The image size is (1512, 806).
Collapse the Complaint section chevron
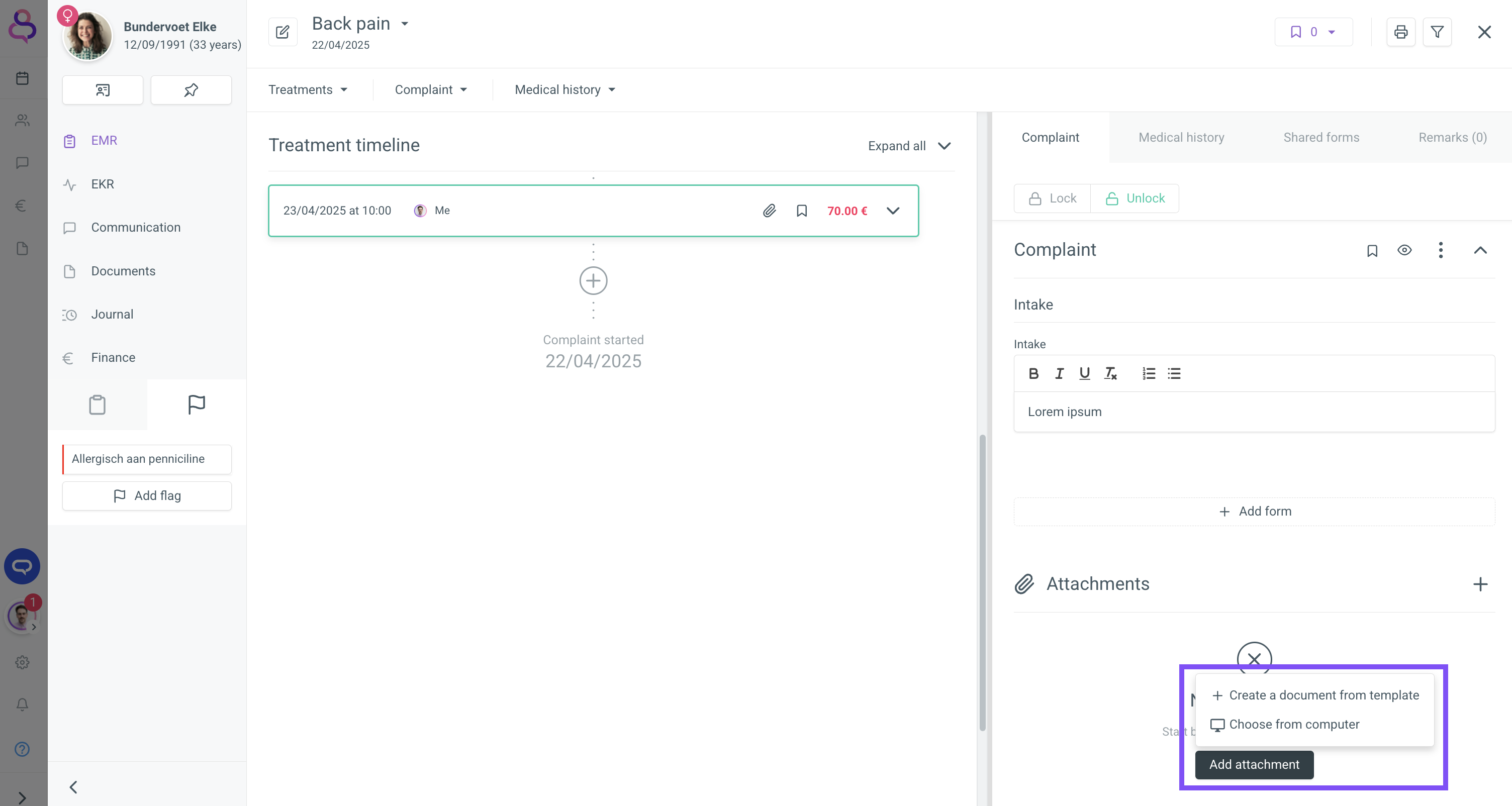pos(1480,250)
